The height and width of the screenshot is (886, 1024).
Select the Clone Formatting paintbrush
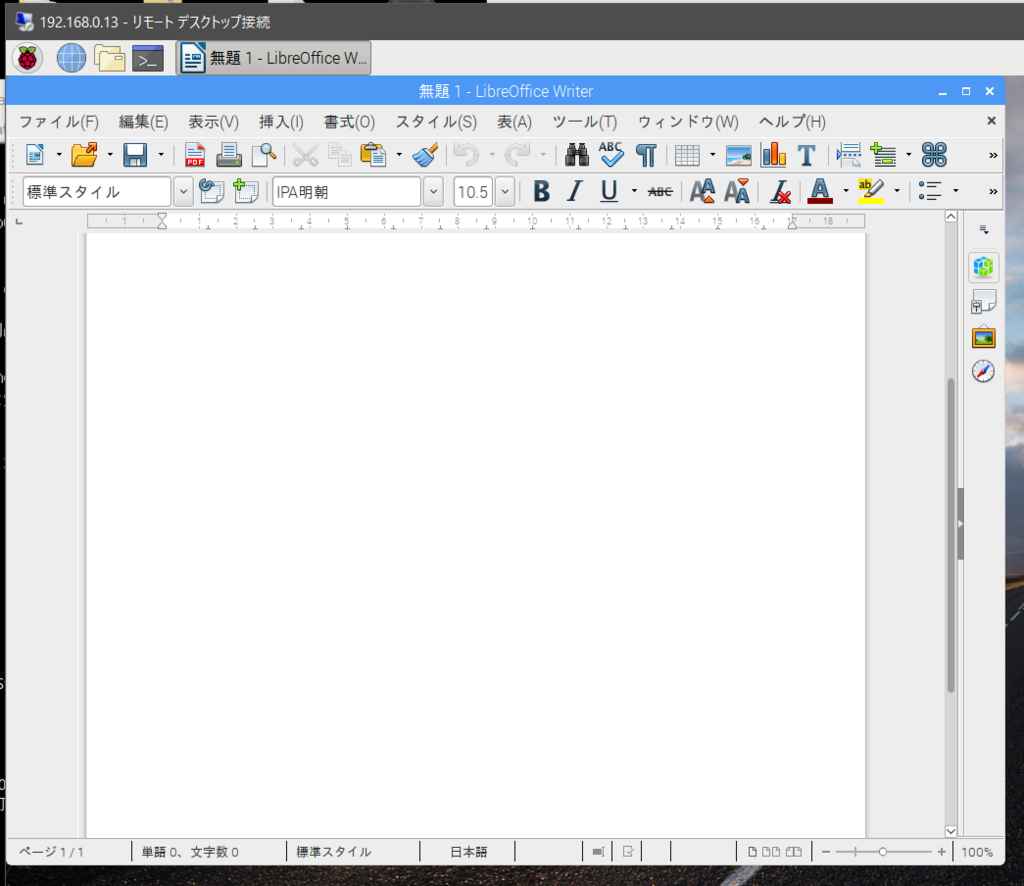[x=426, y=155]
